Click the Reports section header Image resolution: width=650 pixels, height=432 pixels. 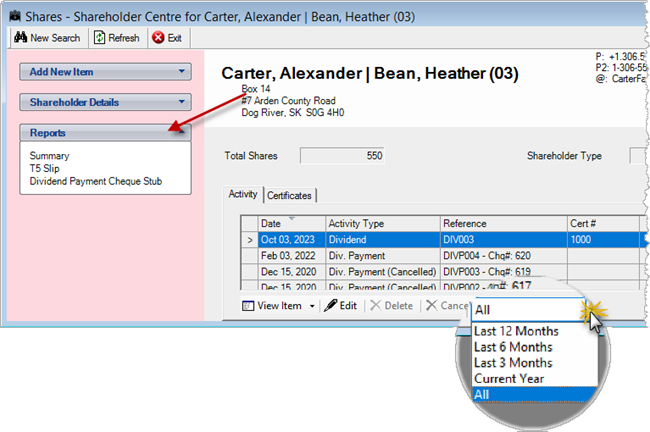point(105,133)
